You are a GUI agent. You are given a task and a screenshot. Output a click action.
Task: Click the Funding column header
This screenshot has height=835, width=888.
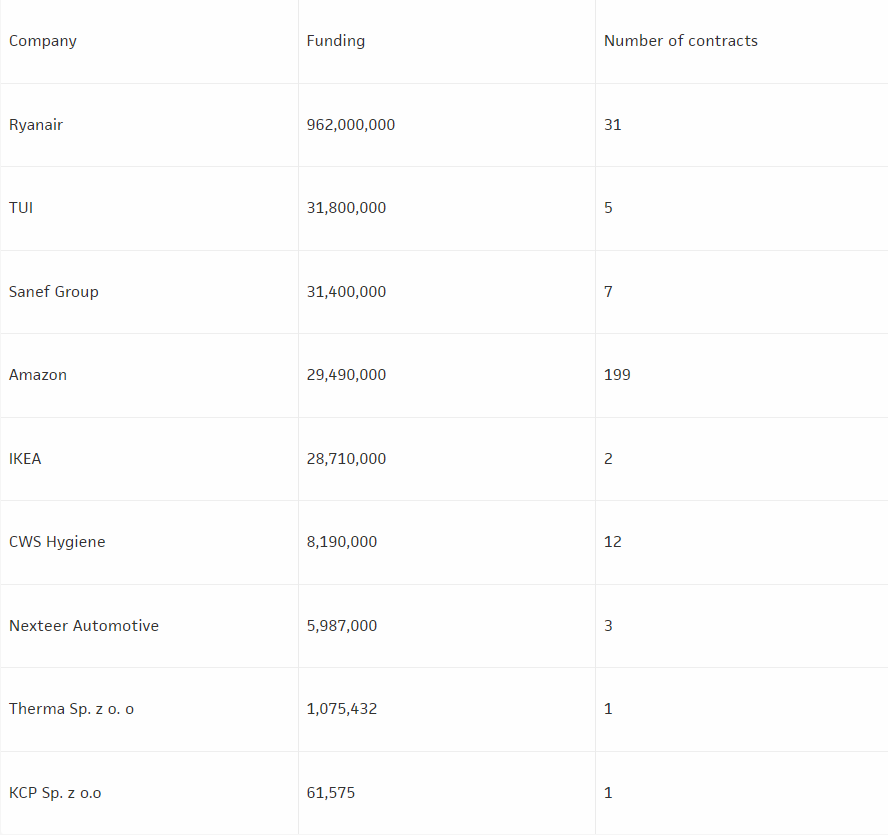click(x=336, y=41)
